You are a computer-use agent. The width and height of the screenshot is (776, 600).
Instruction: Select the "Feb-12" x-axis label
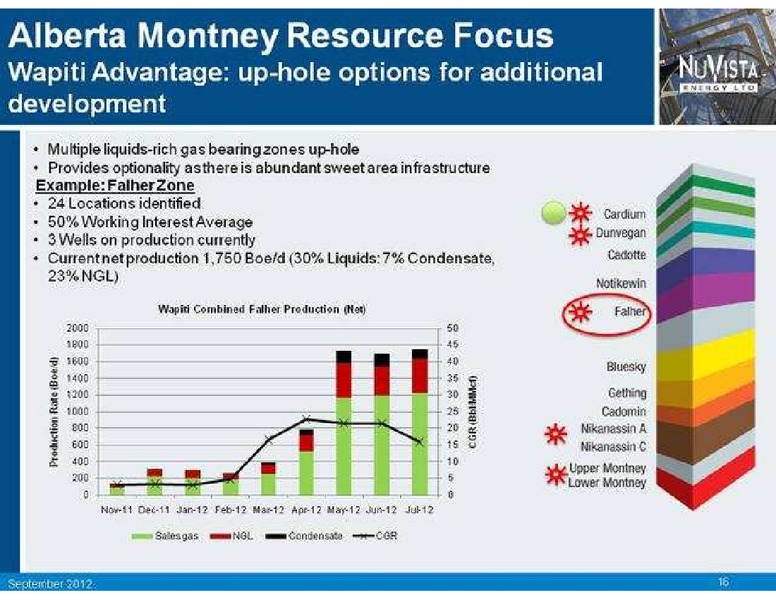pyautogui.click(x=230, y=510)
